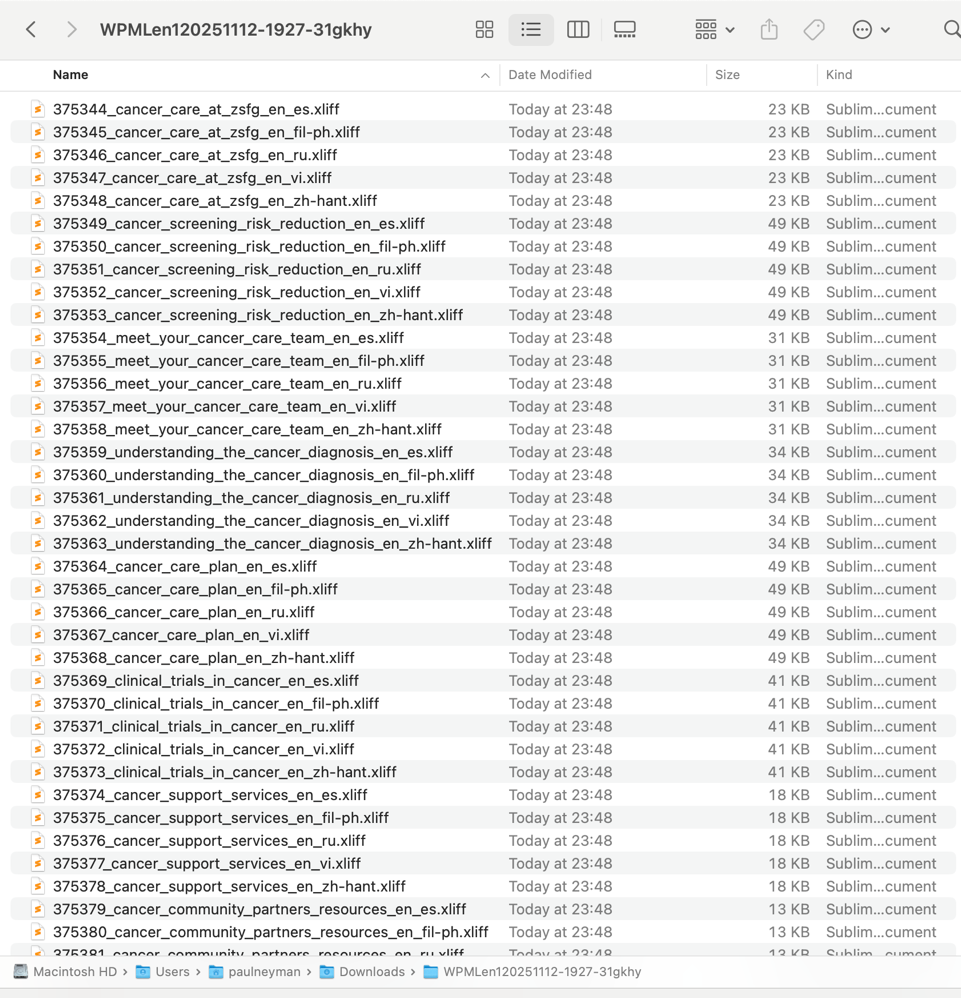961x998 pixels.
Task: Click icon beside 375348_cancer_care_at_zsfg_en_zh-hant.xliff
Action: coord(38,201)
